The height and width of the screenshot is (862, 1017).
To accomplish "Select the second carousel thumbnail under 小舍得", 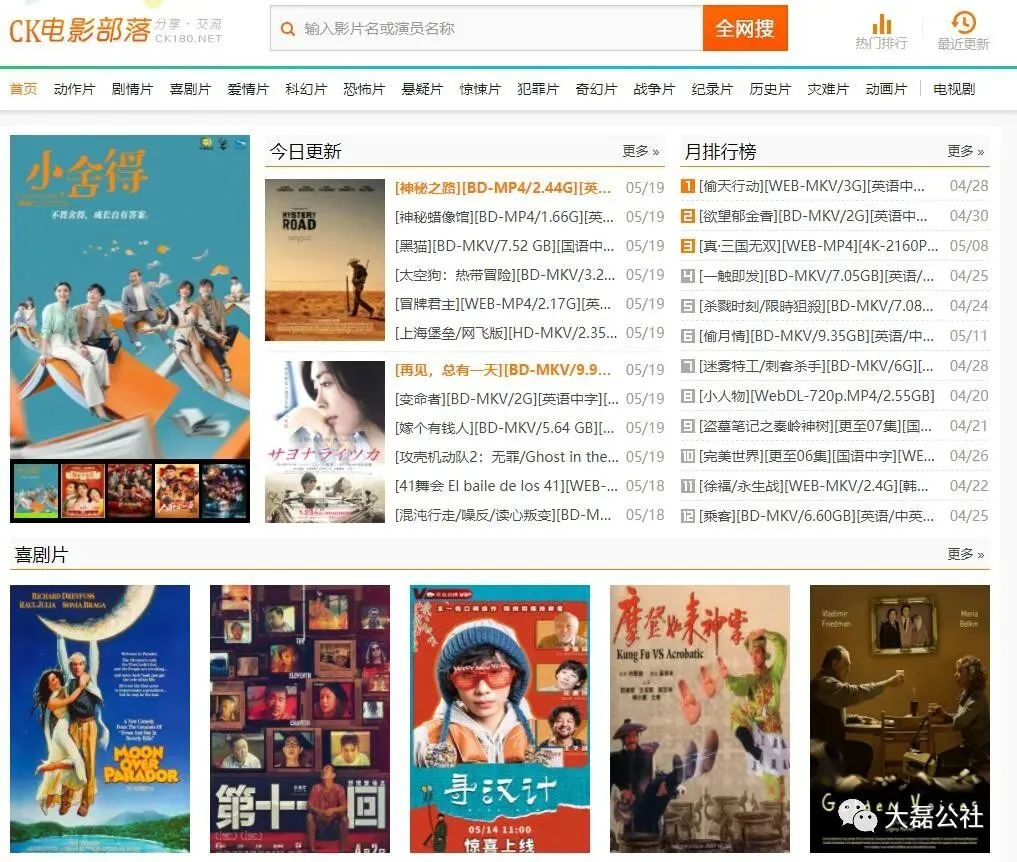I will click(x=83, y=490).
